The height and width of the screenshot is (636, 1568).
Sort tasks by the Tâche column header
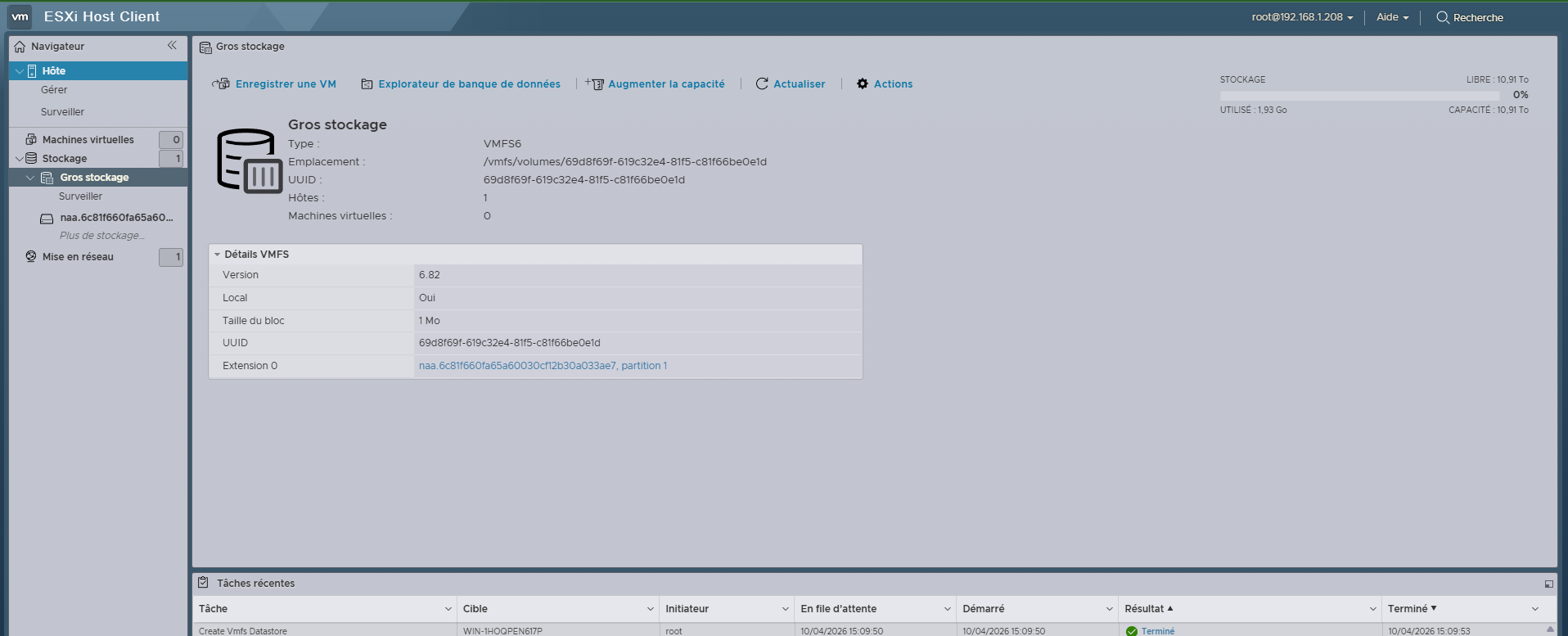[x=213, y=609]
